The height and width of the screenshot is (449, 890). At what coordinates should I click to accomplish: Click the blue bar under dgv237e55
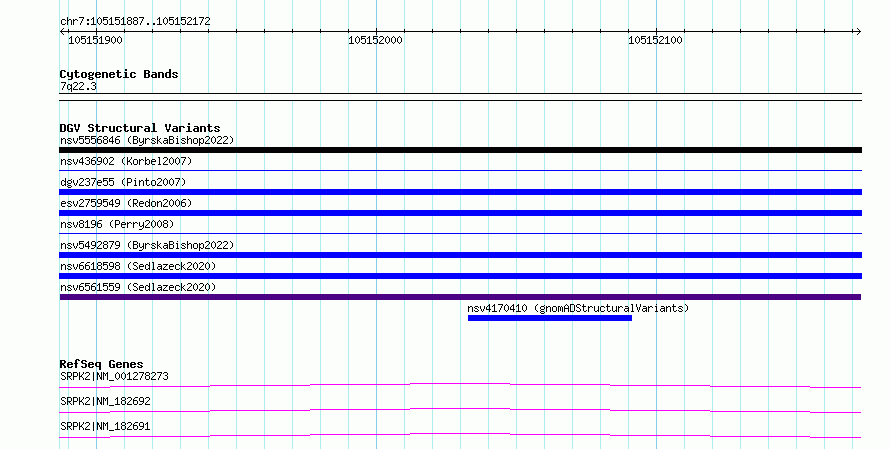[460, 192]
